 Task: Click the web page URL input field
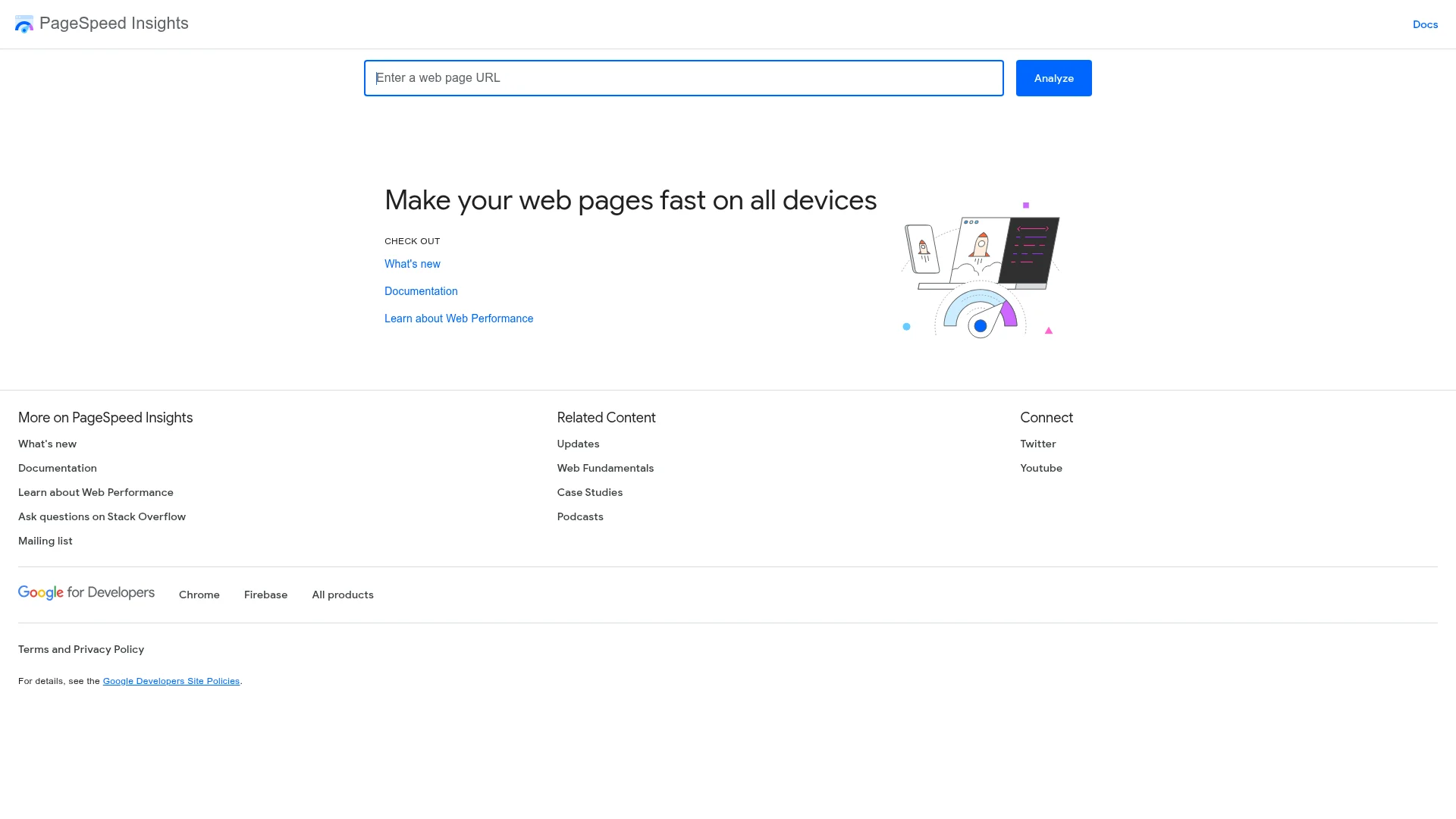[x=682, y=78]
